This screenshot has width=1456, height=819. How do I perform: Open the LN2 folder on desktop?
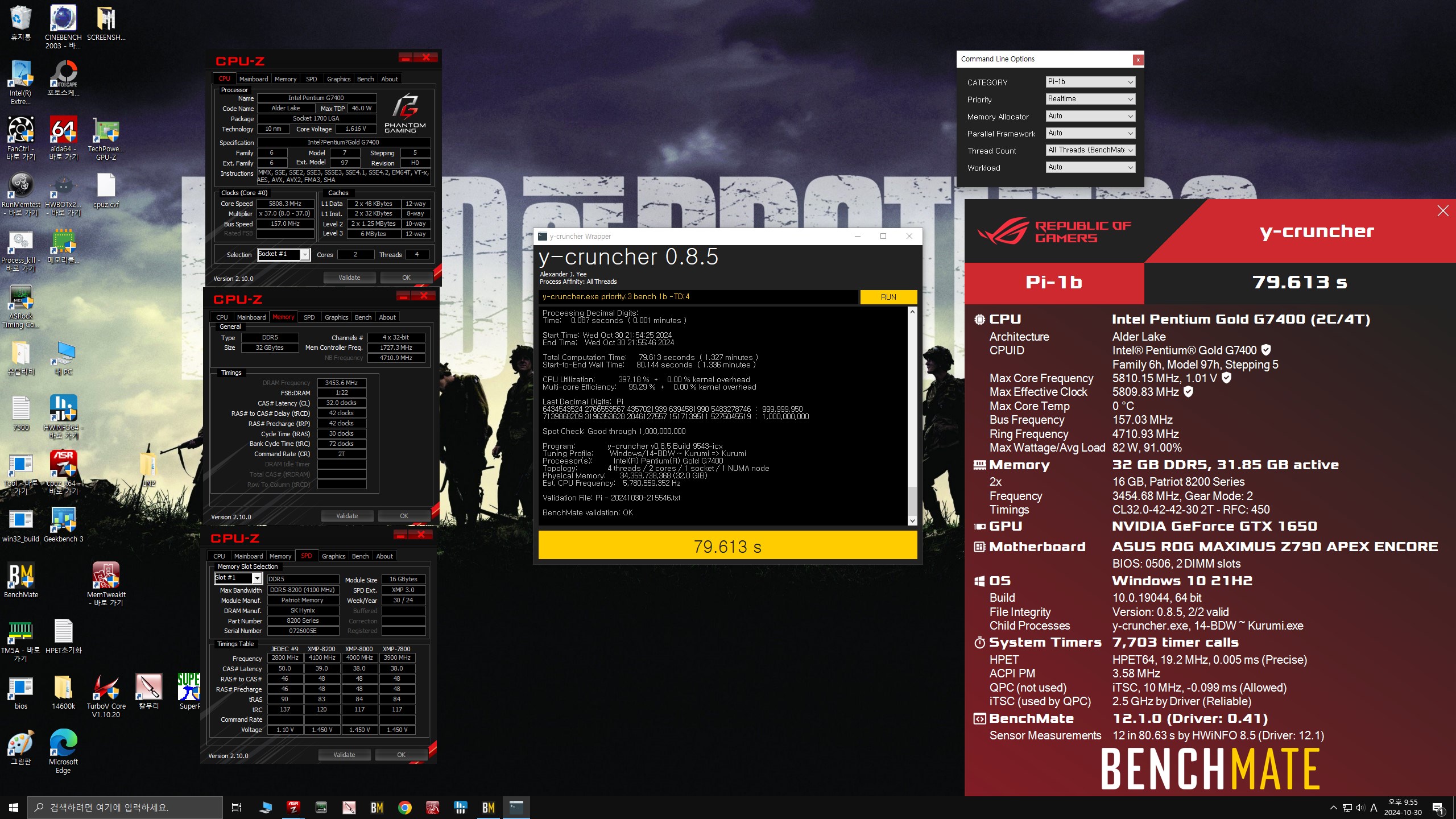[x=149, y=469]
